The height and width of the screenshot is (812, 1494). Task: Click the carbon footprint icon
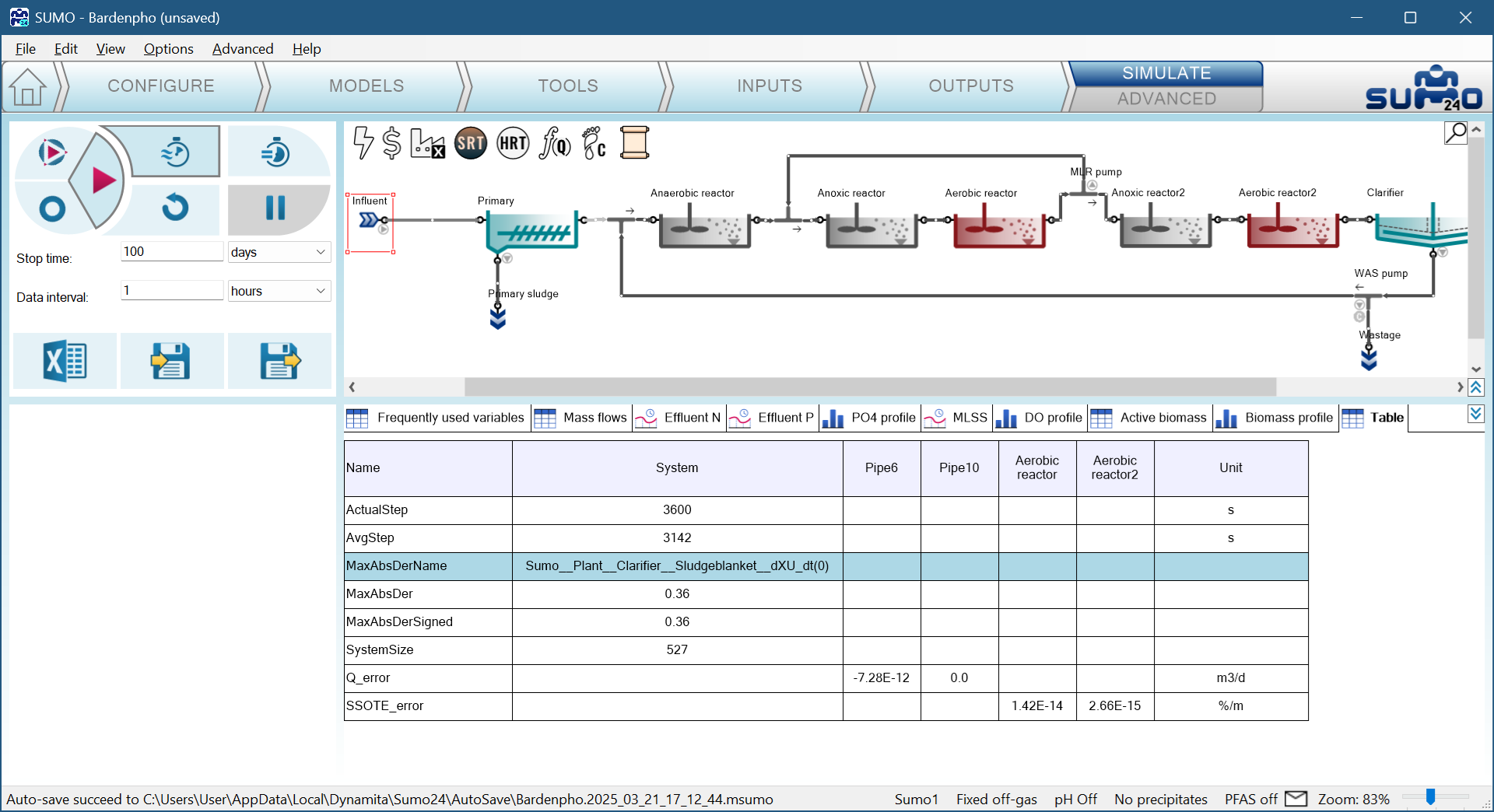[594, 143]
